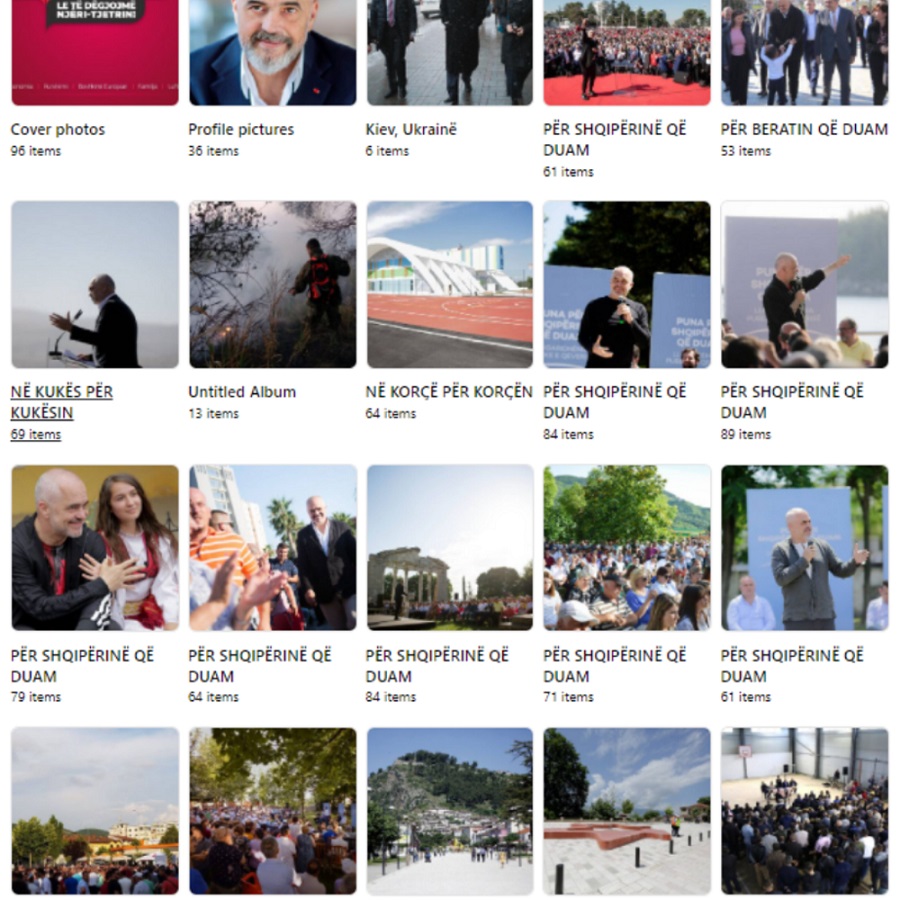Click the PËR BERATIN QË DUAM album title
The image size is (900, 900).
804,129
